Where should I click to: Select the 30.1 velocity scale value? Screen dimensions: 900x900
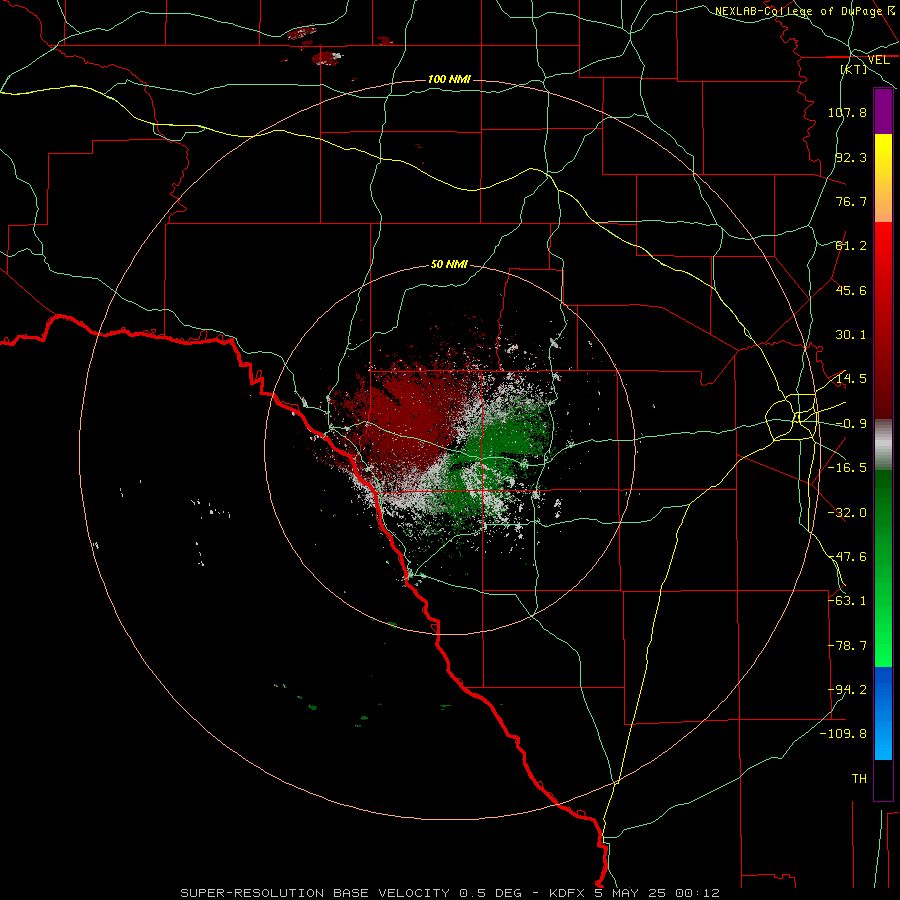click(851, 335)
